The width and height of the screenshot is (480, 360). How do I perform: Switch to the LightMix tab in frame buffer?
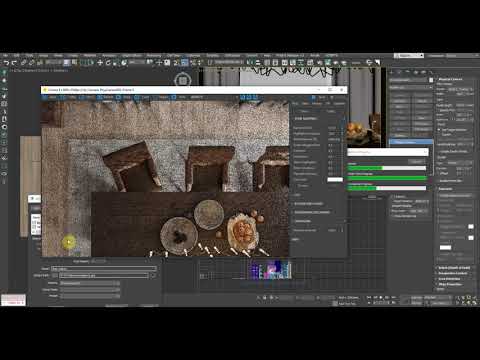point(339,104)
